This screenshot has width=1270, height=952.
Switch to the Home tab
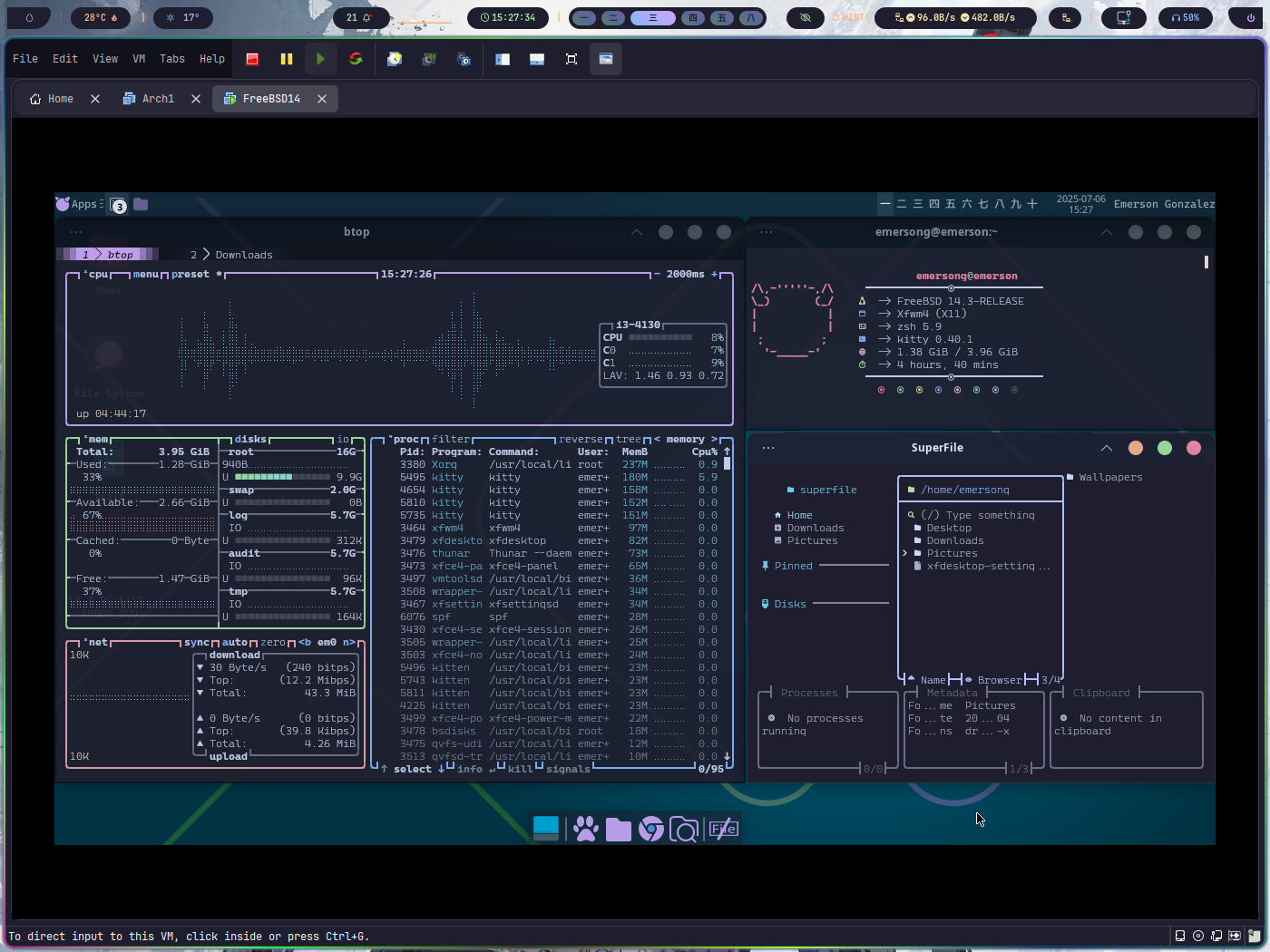[x=52, y=99]
